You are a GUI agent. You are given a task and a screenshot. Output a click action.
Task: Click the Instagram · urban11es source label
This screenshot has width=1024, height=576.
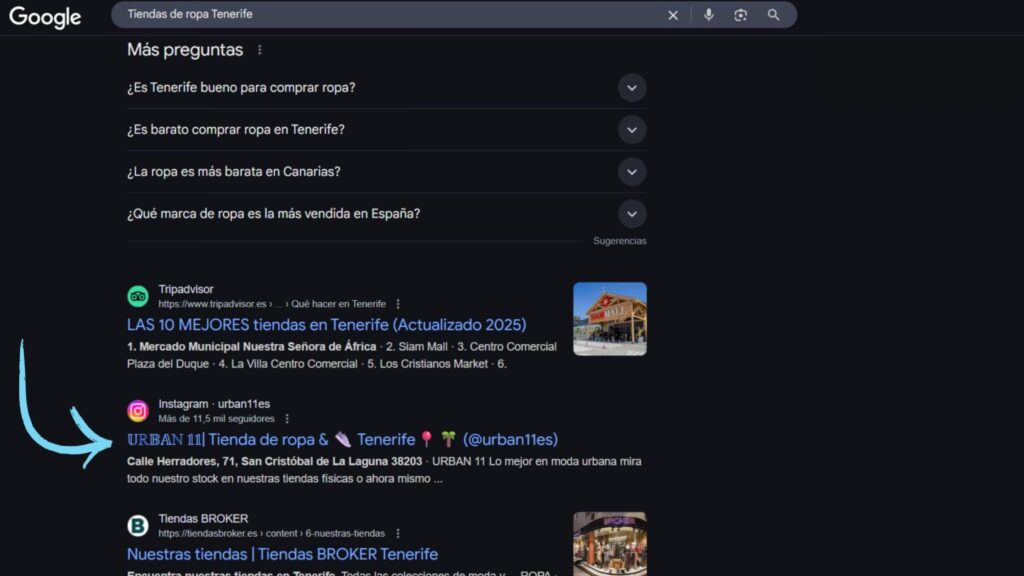click(x=214, y=404)
